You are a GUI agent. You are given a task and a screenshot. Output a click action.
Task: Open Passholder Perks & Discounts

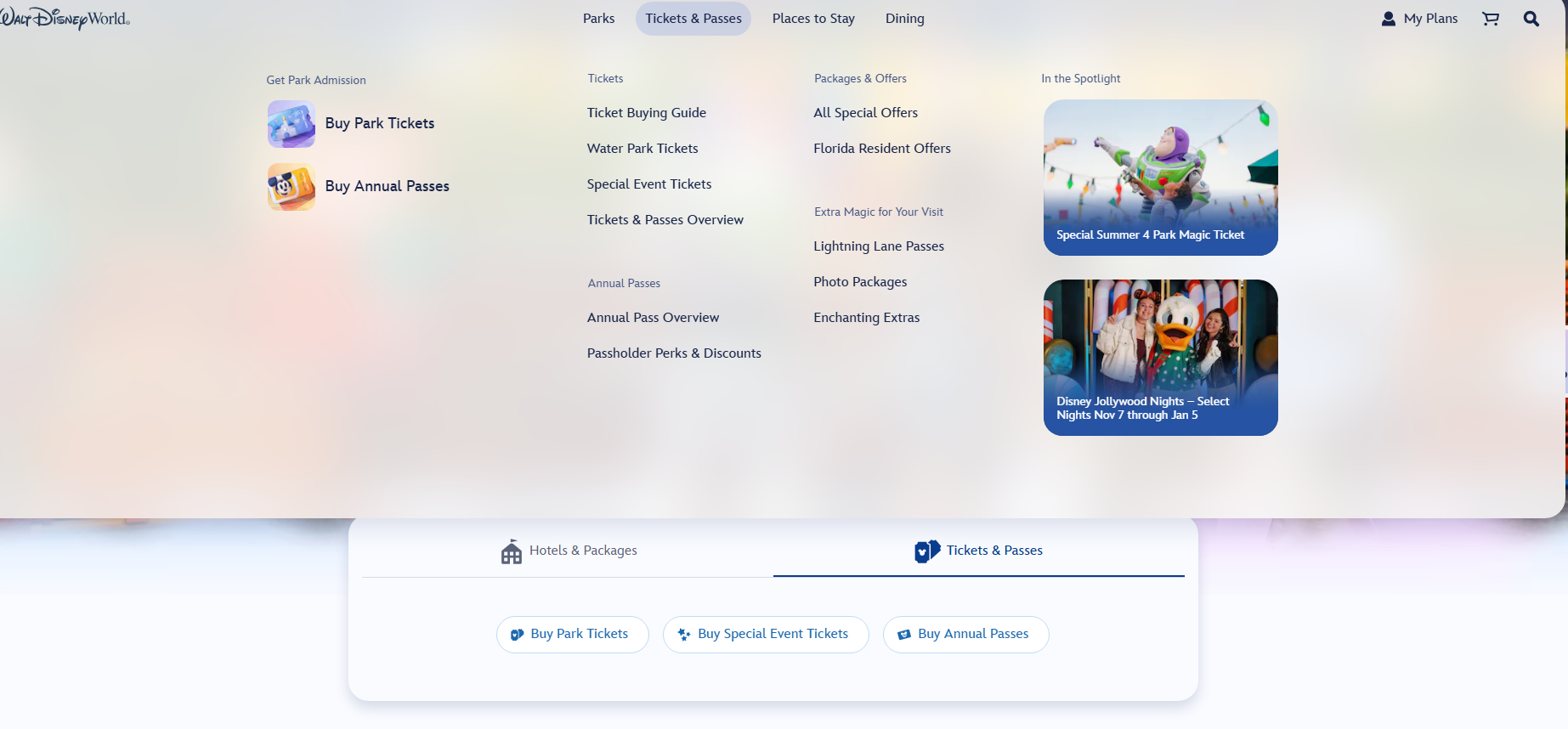point(674,353)
